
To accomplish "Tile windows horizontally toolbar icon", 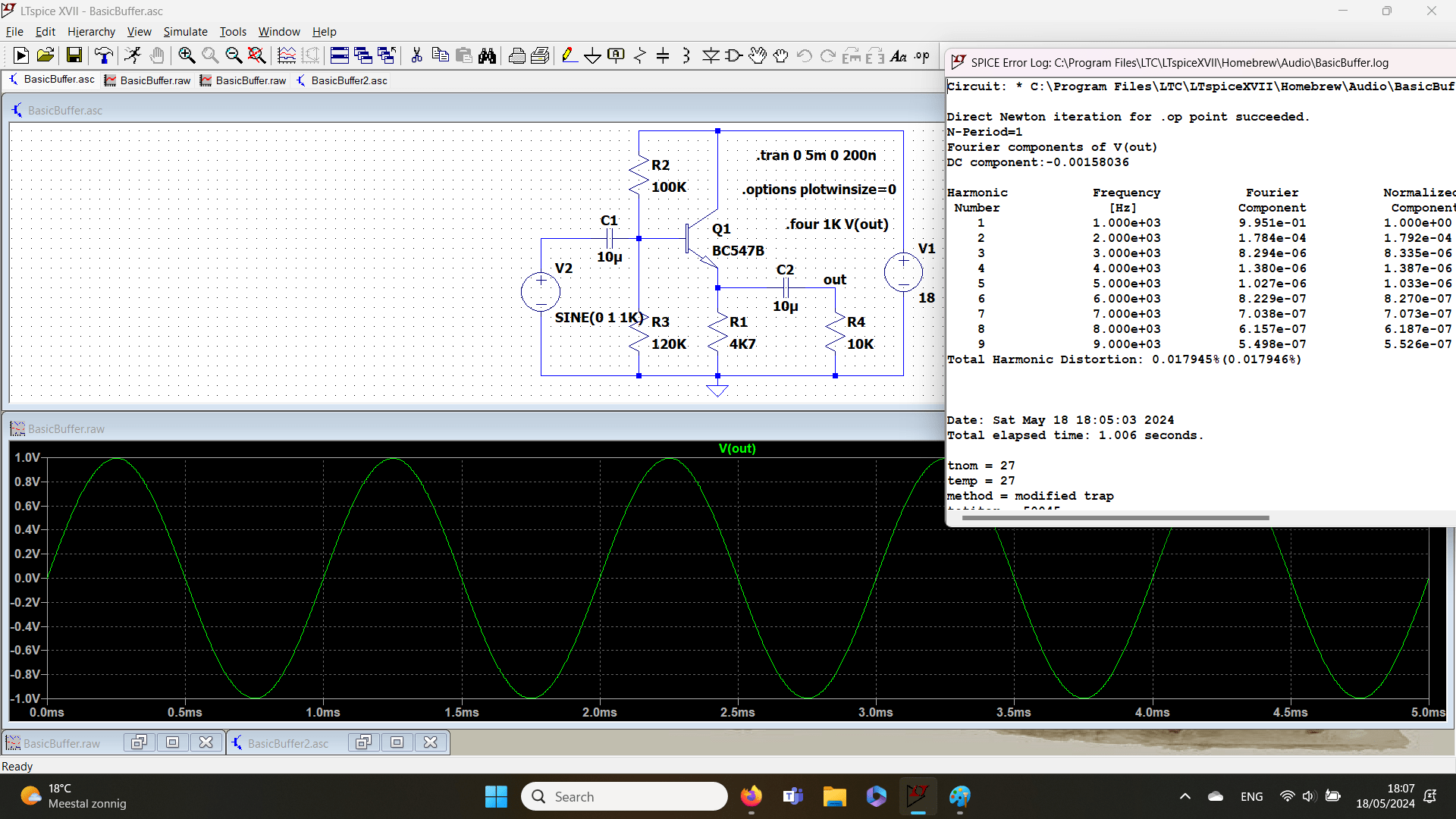I will point(340,55).
